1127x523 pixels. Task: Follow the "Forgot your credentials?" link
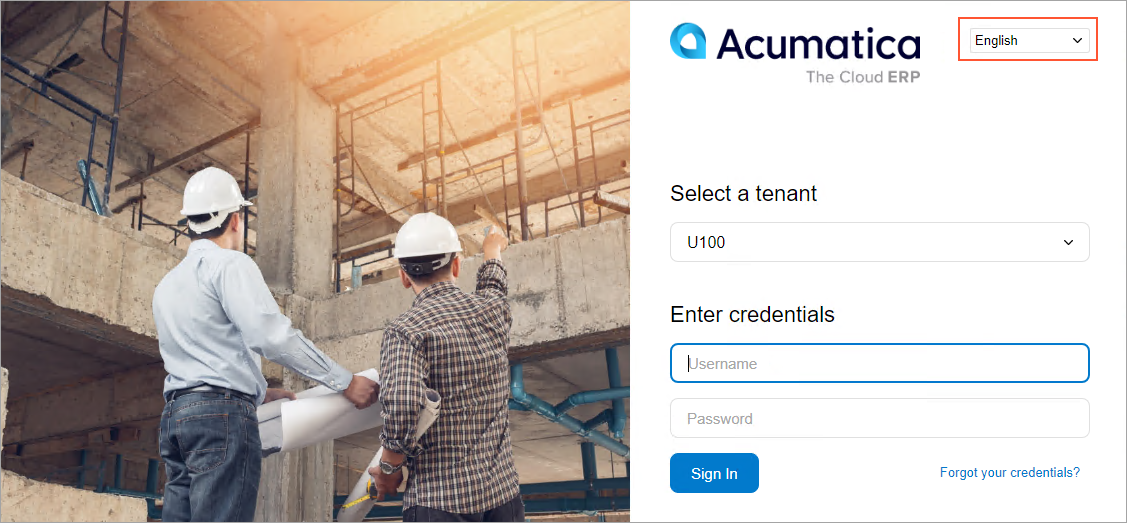click(1009, 472)
